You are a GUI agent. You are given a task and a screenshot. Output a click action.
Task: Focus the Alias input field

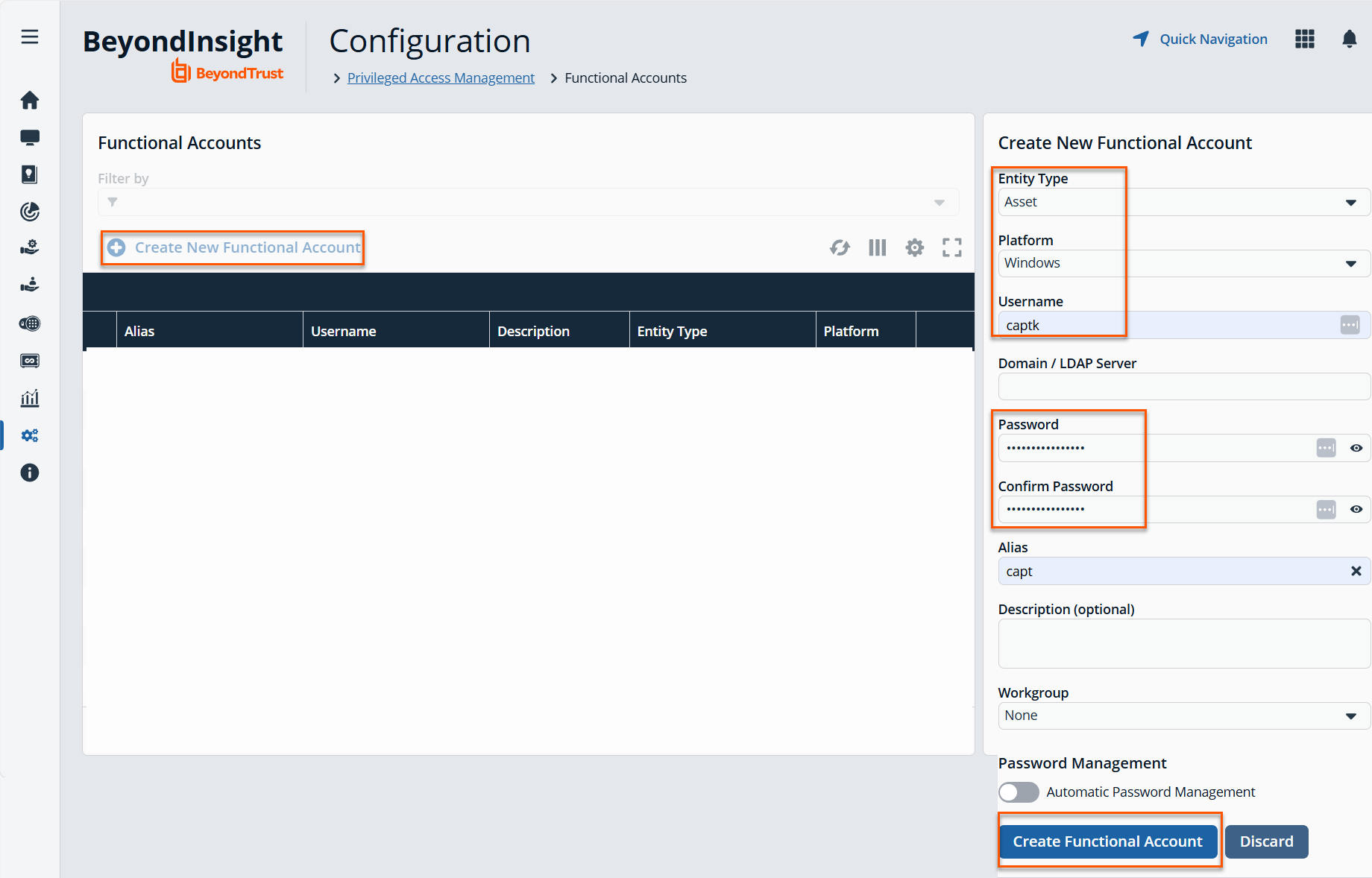(x=1184, y=571)
